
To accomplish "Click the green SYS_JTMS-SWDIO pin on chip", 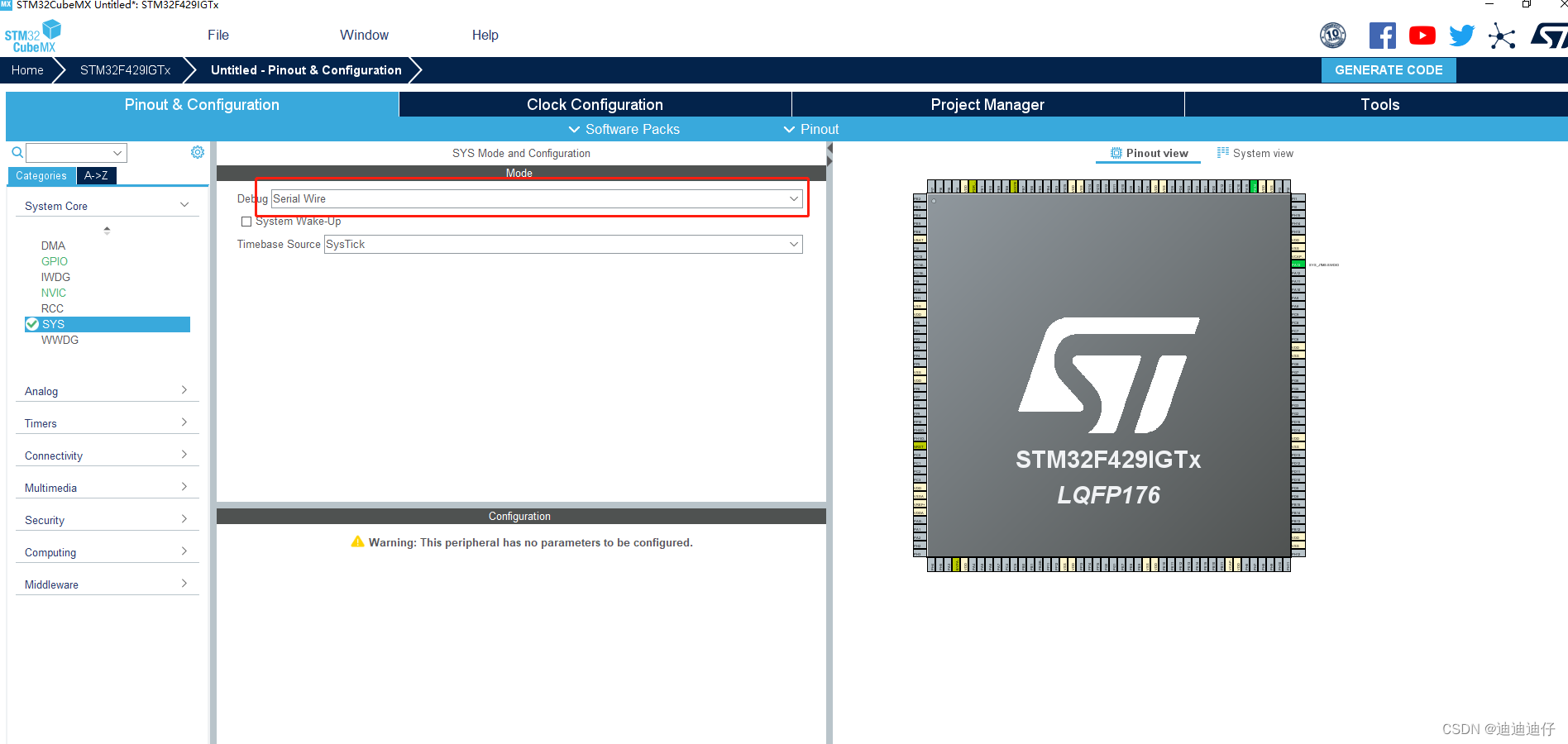I will click(x=1297, y=265).
